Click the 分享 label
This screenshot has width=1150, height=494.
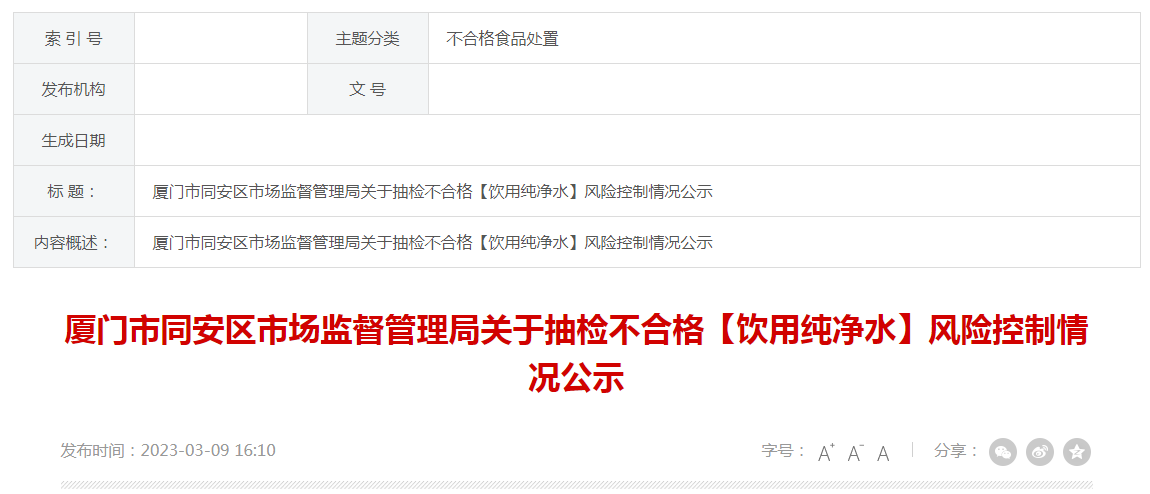(x=956, y=451)
